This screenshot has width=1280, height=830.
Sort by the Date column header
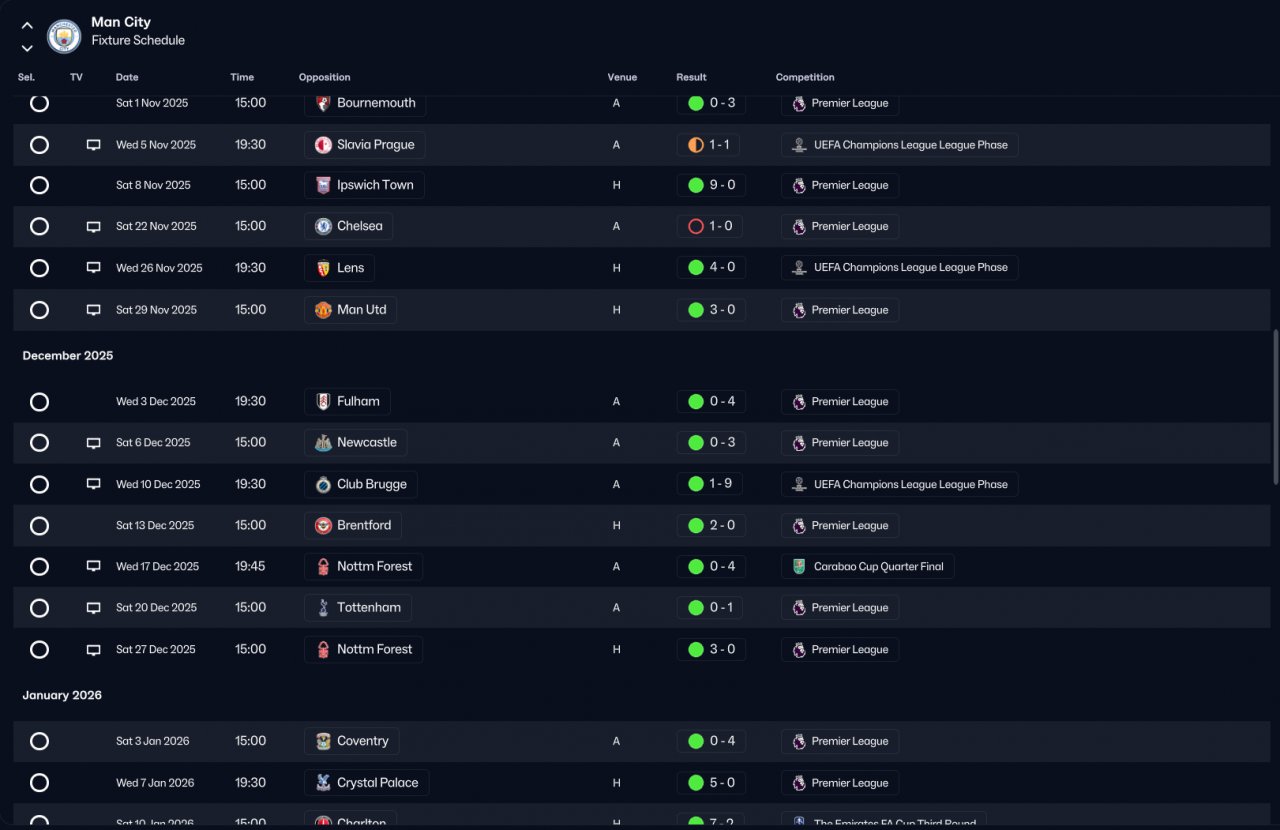[x=127, y=77]
